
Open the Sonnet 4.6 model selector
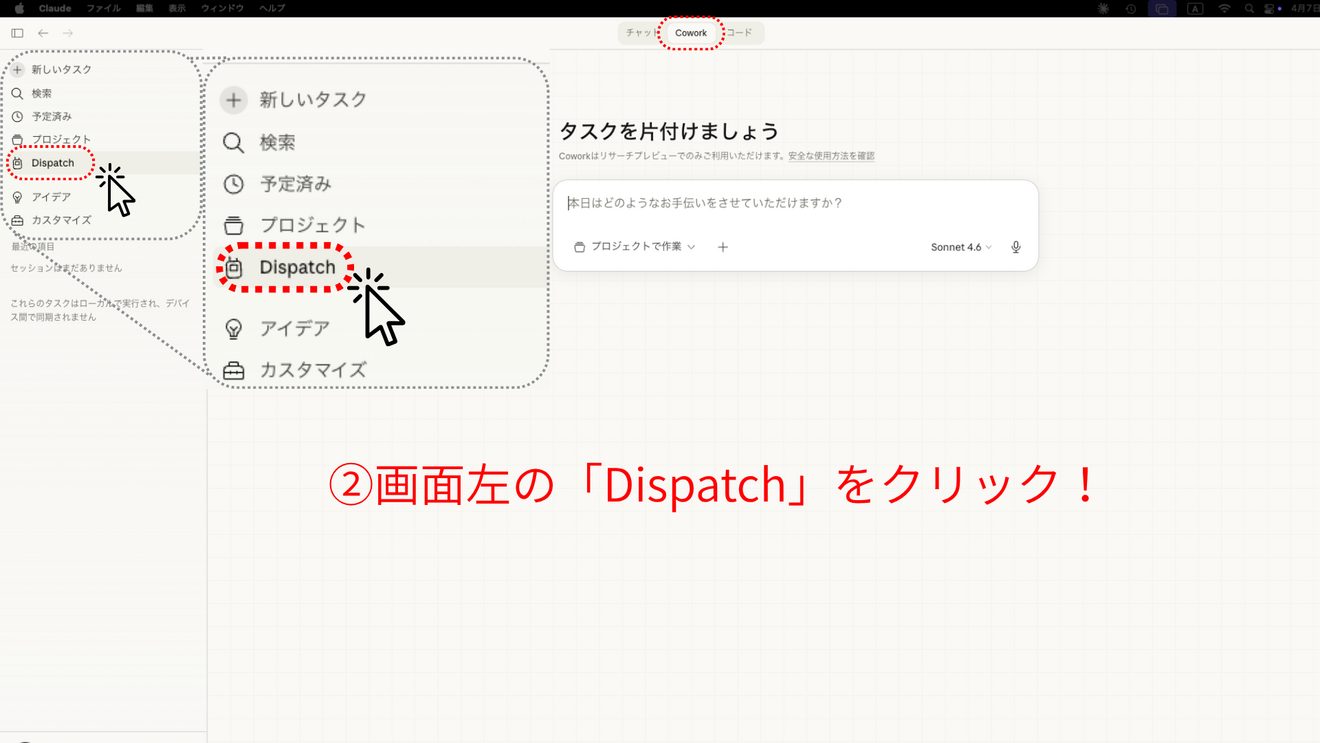pyautogui.click(x=962, y=247)
